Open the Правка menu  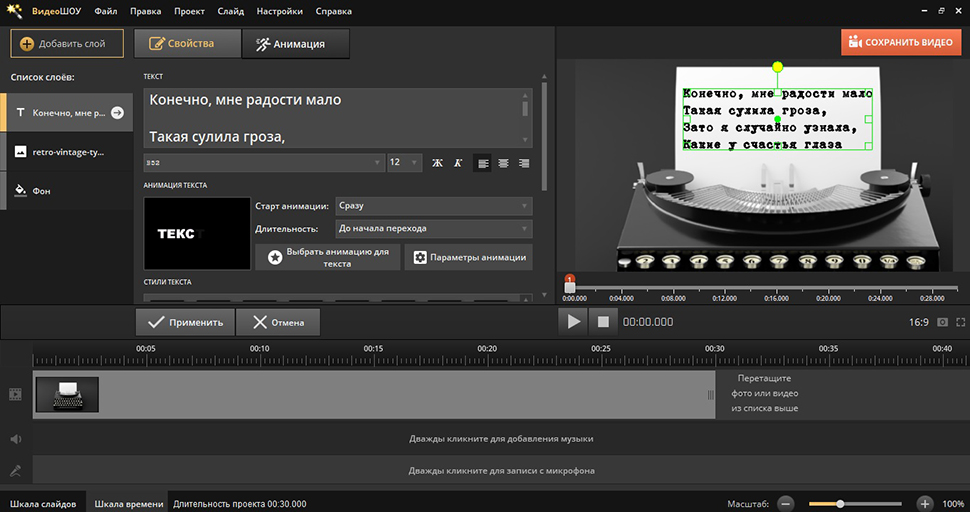(x=146, y=11)
